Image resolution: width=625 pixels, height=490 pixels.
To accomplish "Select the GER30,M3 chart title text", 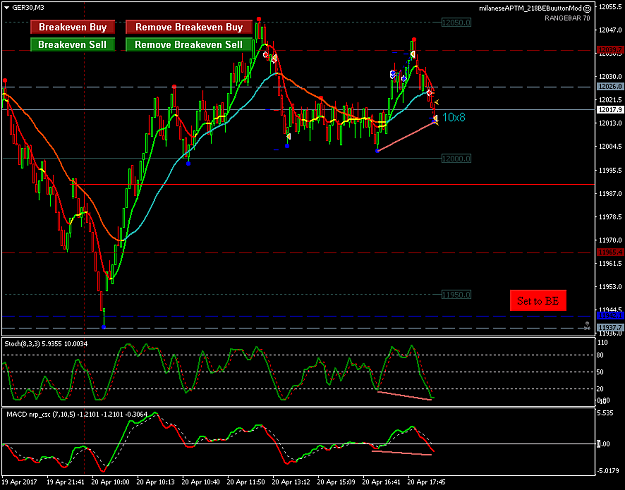I will 28,8.
